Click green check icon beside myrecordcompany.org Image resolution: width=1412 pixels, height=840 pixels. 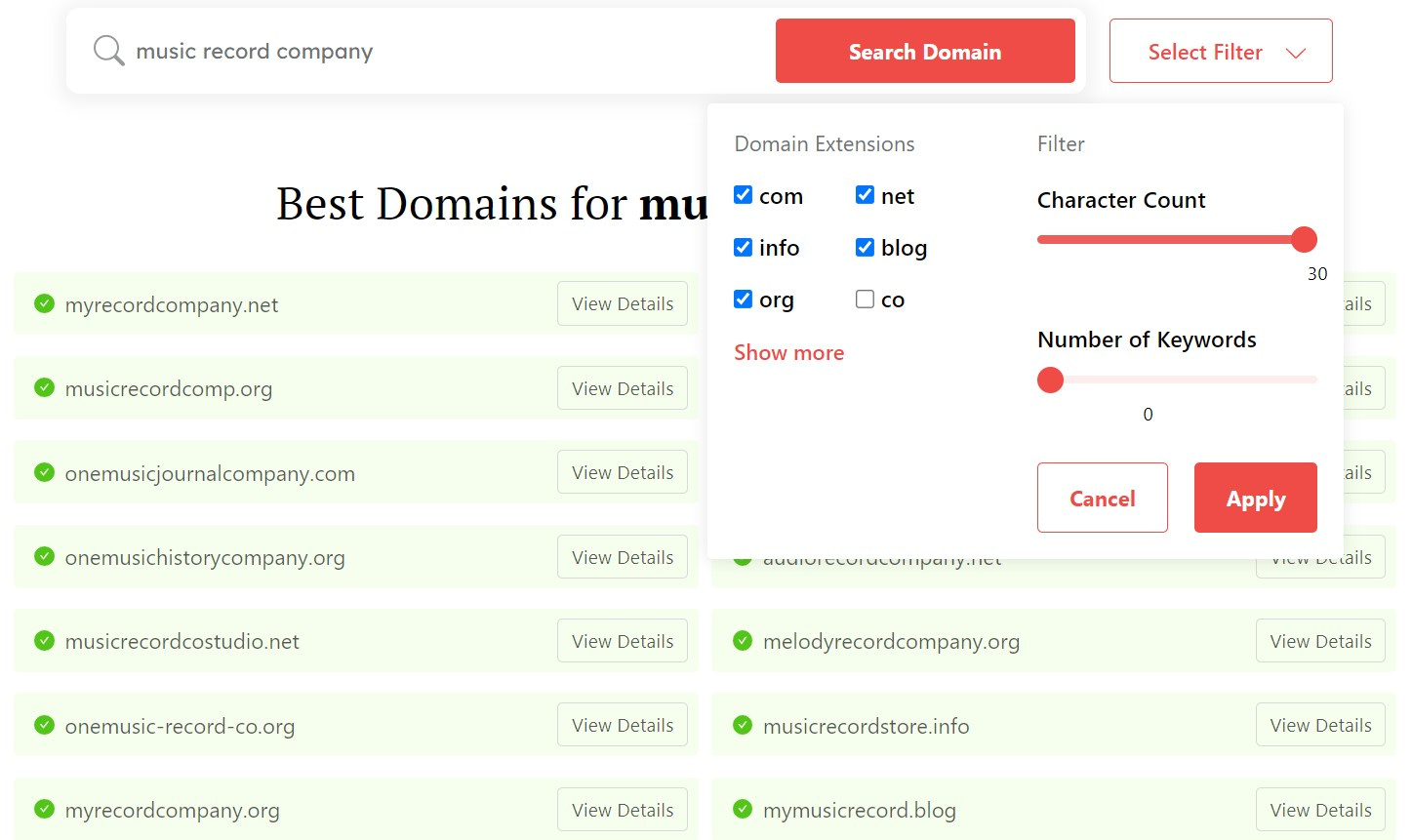click(x=44, y=809)
